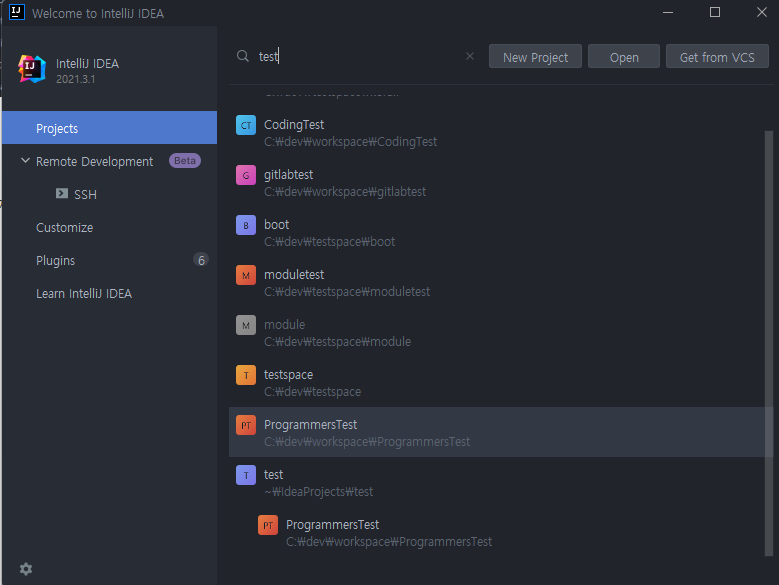Click the SSH terminal icon
Image resolution: width=779 pixels, height=585 pixels.
[x=62, y=194]
